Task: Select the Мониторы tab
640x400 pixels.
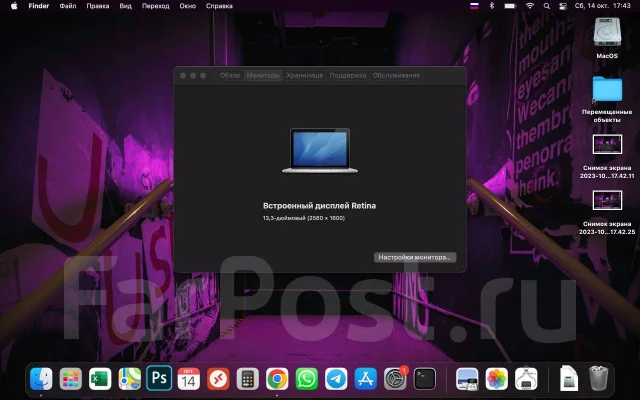Action: (x=263, y=76)
